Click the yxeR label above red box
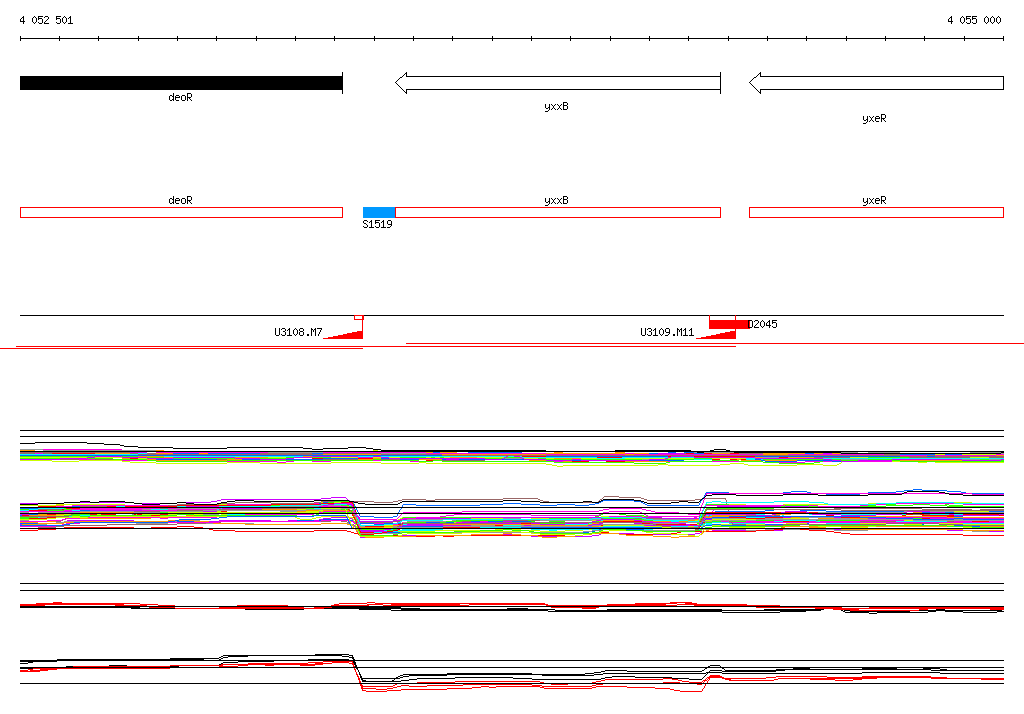The height and width of the screenshot is (714, 1024). pos(874,201)
